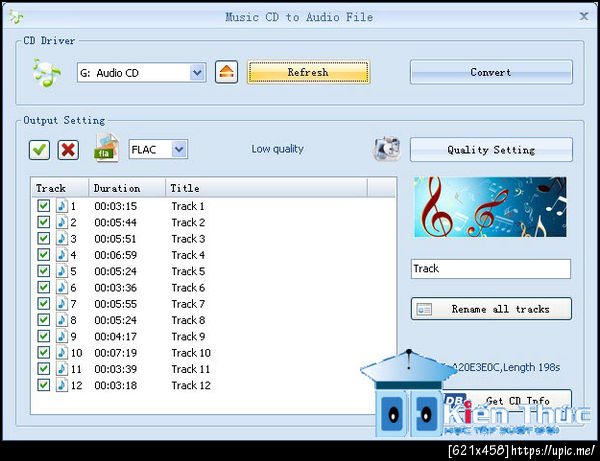The image size is (600, 461).
Task: Click the music note icon of track 8
Action: click(62, 320)
